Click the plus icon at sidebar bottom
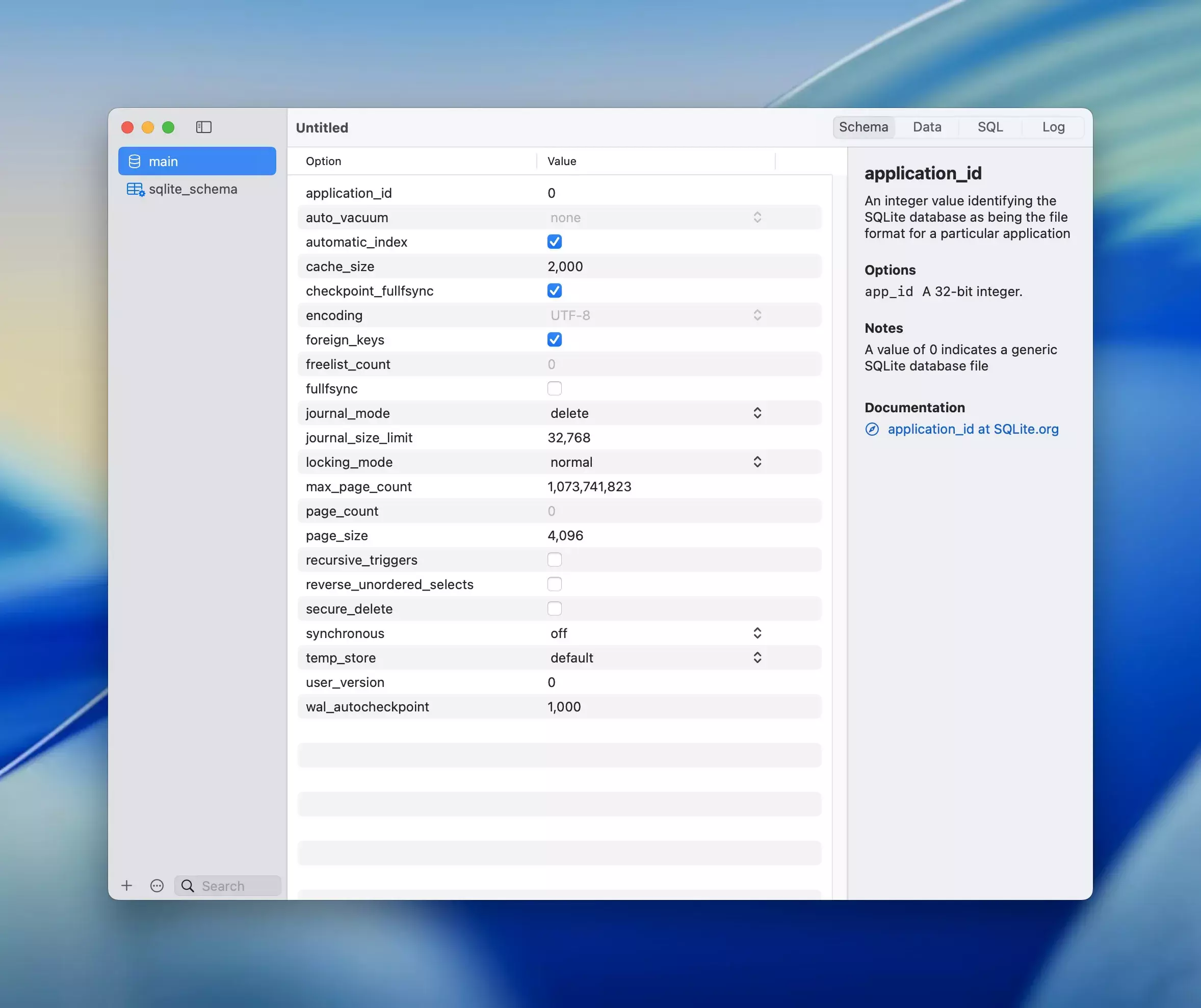This screenshot has height=1008, width=1201. click(x=127, y=886)
